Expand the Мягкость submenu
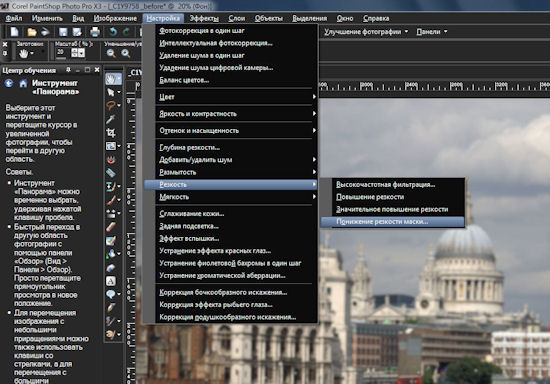The width and height of the screenshot is (550, 384). (x=237, y=197)
